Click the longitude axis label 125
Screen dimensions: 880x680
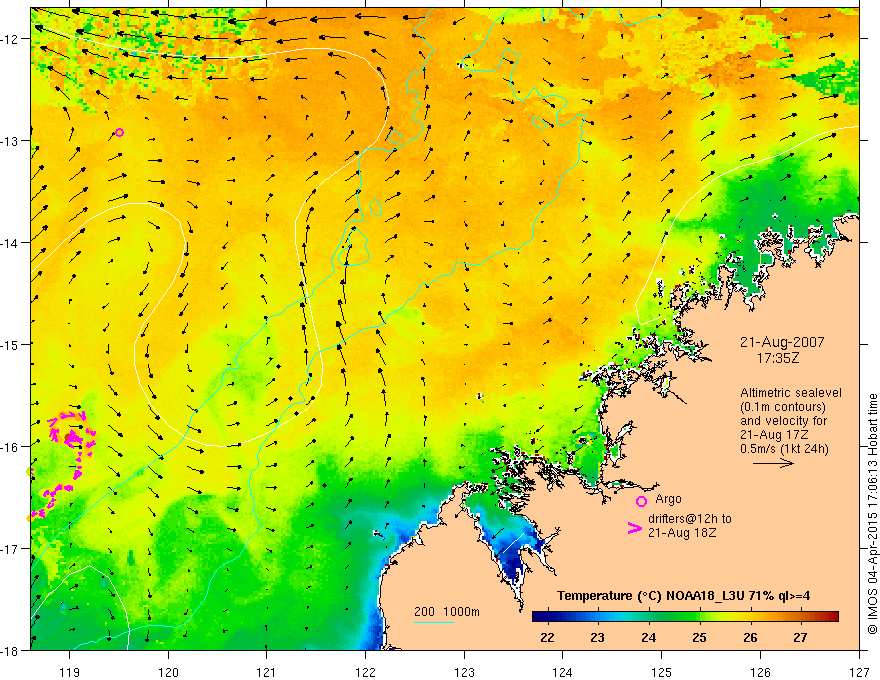662,672
